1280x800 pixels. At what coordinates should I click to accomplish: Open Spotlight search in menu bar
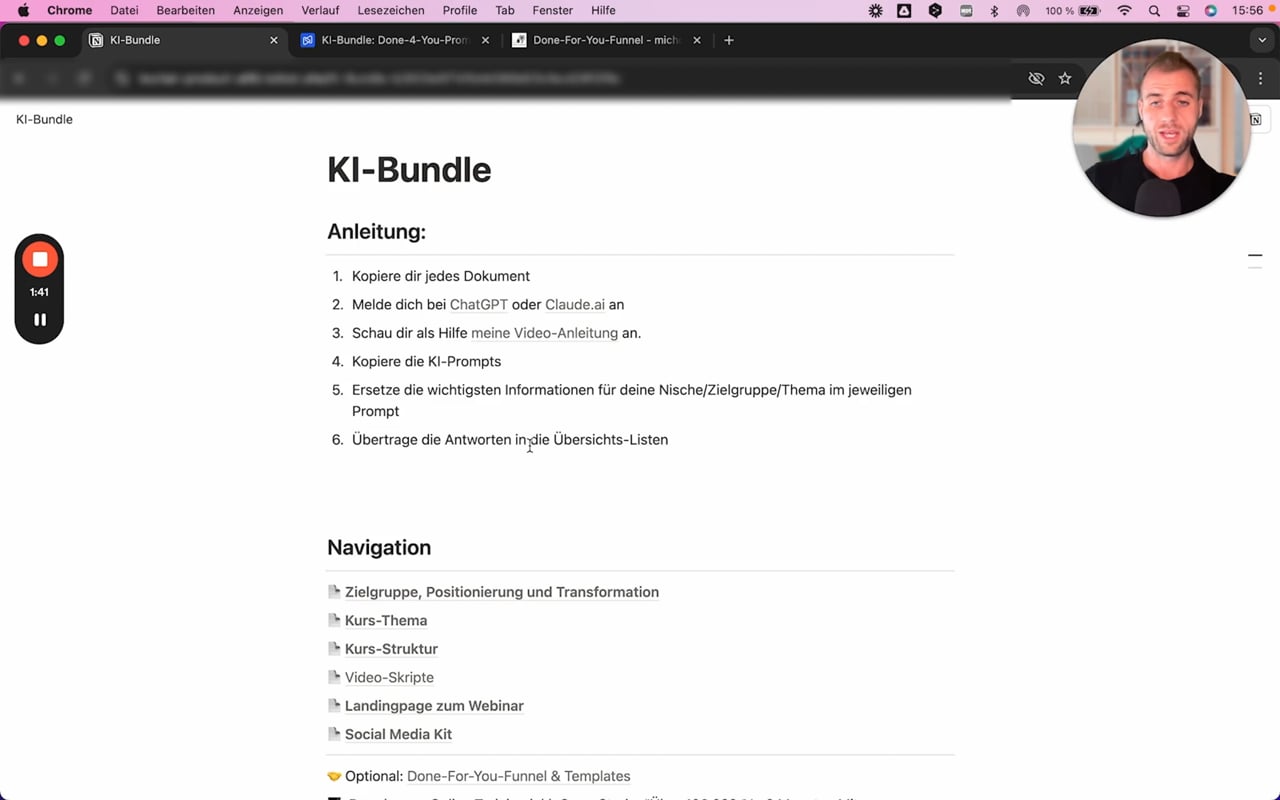1155,11
